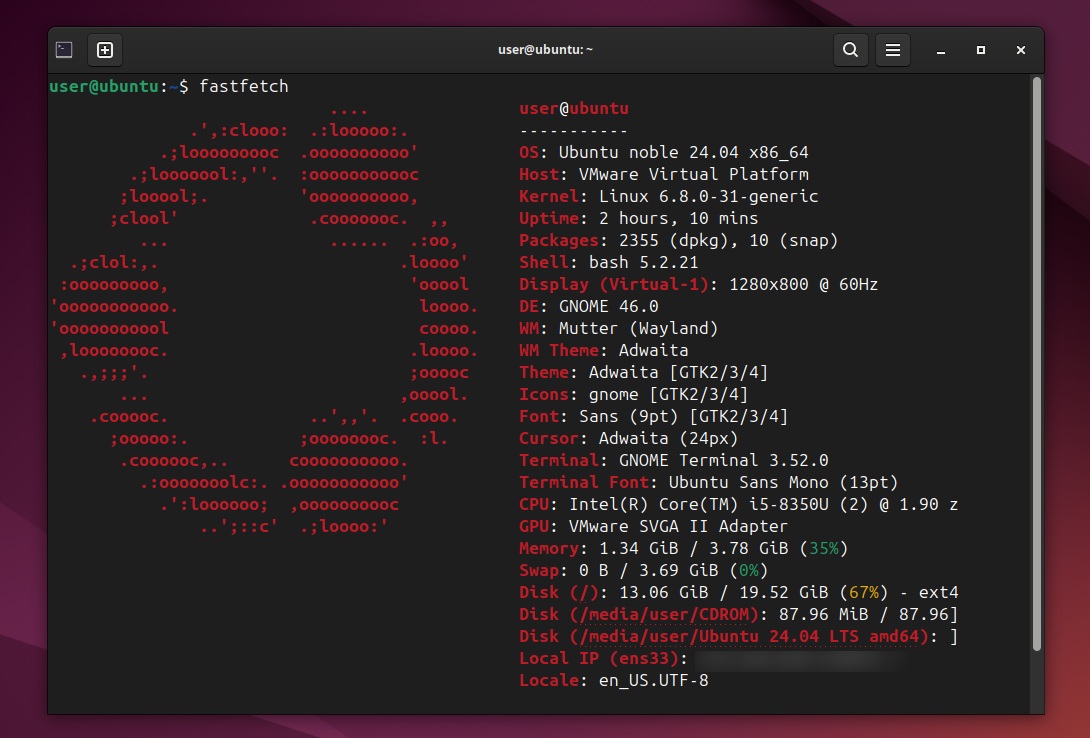This screenshot has width=1090, height=738.
Task: Open the hamburger main menu
Action: click(x=893, y=50)
